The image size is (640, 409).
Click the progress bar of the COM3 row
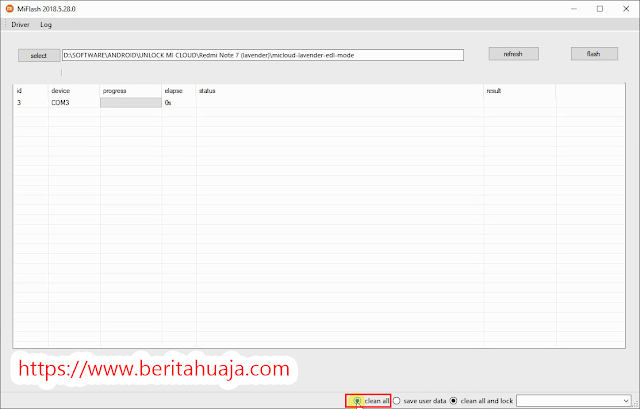click(x=131, y=102)
